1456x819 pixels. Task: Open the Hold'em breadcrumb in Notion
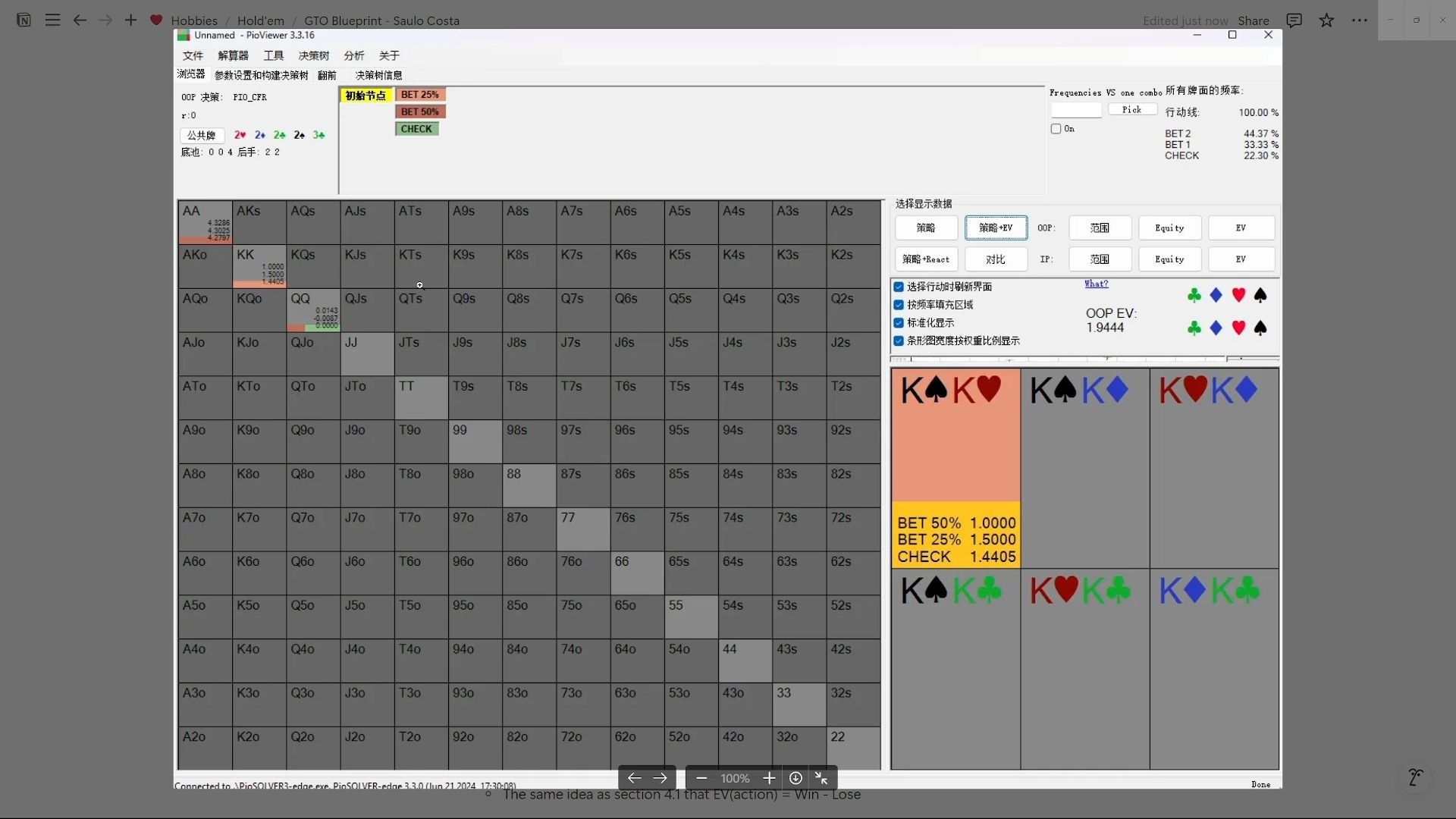coord(261,20)
